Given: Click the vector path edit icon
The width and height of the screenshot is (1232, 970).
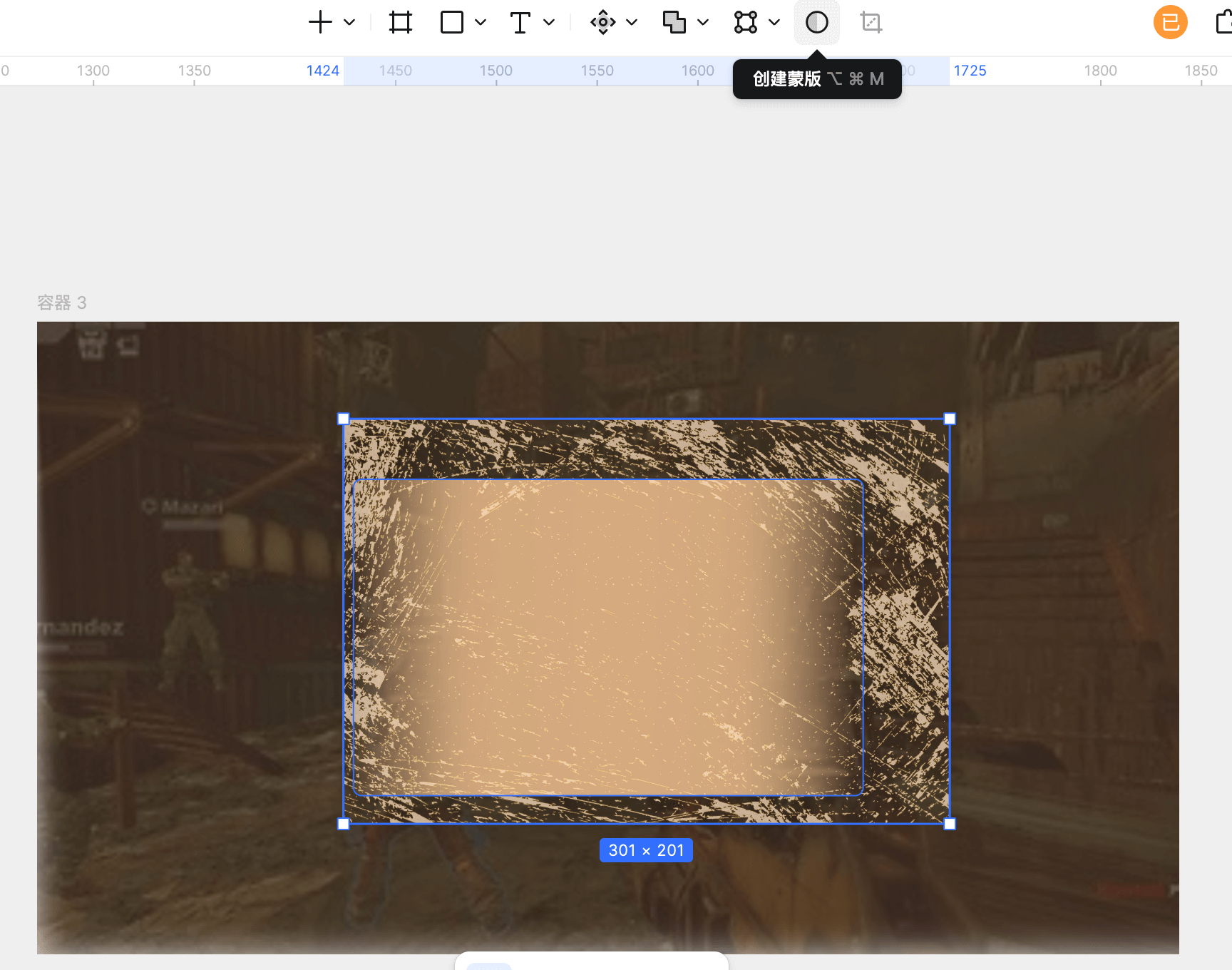Looking at the screenshot, I should coord(746,22).
